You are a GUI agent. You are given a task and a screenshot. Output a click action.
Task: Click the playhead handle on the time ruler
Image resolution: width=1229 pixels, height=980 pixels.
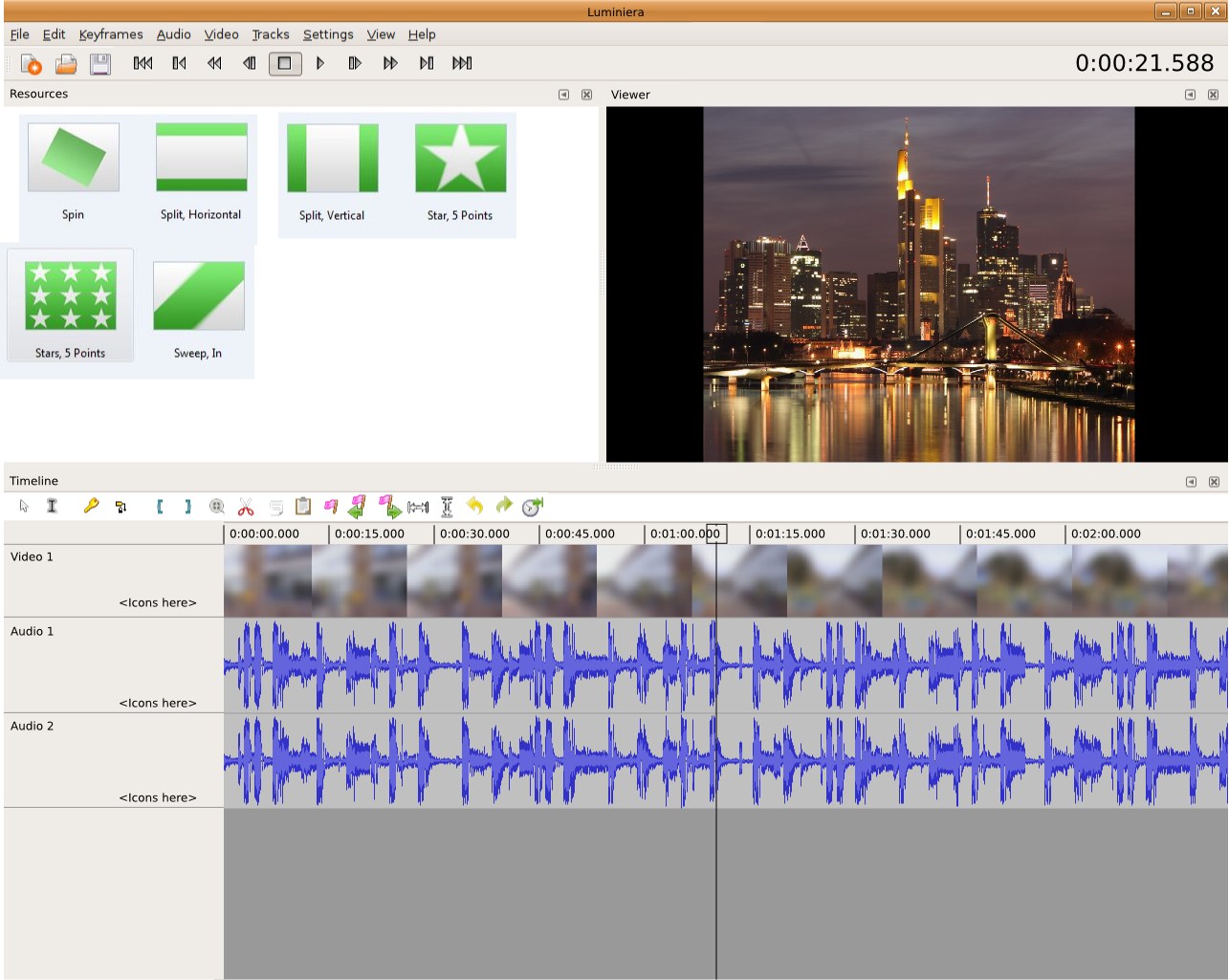coord(716,534)
